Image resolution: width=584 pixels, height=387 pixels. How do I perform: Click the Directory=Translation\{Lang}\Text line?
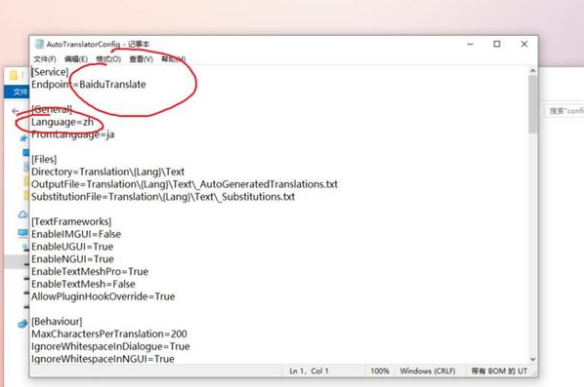pyautogui.click(x=108, y=172)
